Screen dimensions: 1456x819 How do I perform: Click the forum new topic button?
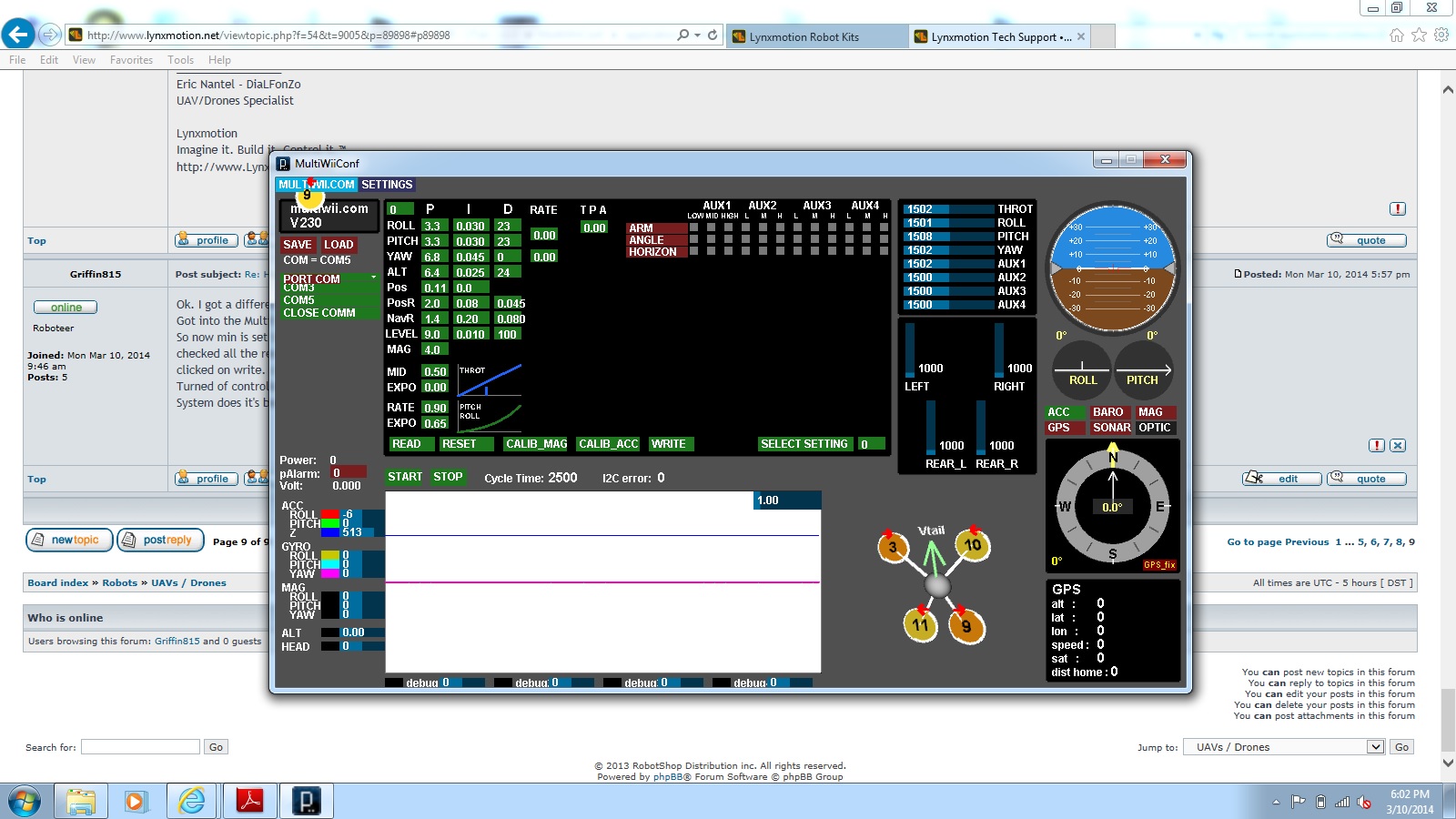coord(69,541)
